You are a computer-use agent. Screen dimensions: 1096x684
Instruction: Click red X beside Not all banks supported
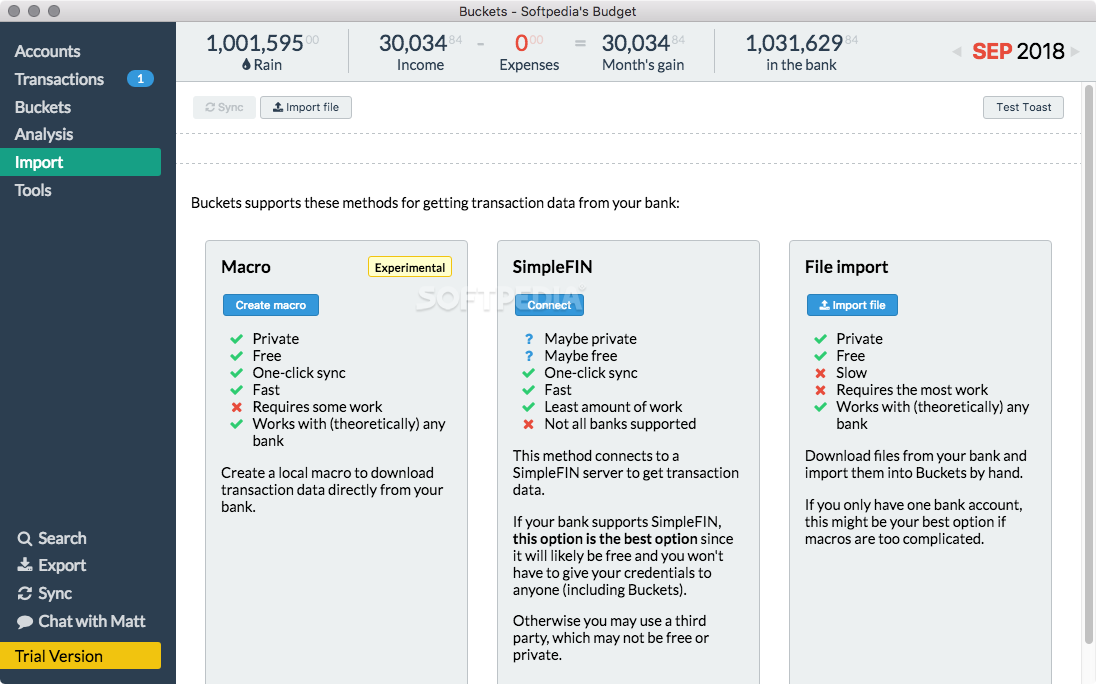[529, 424]
